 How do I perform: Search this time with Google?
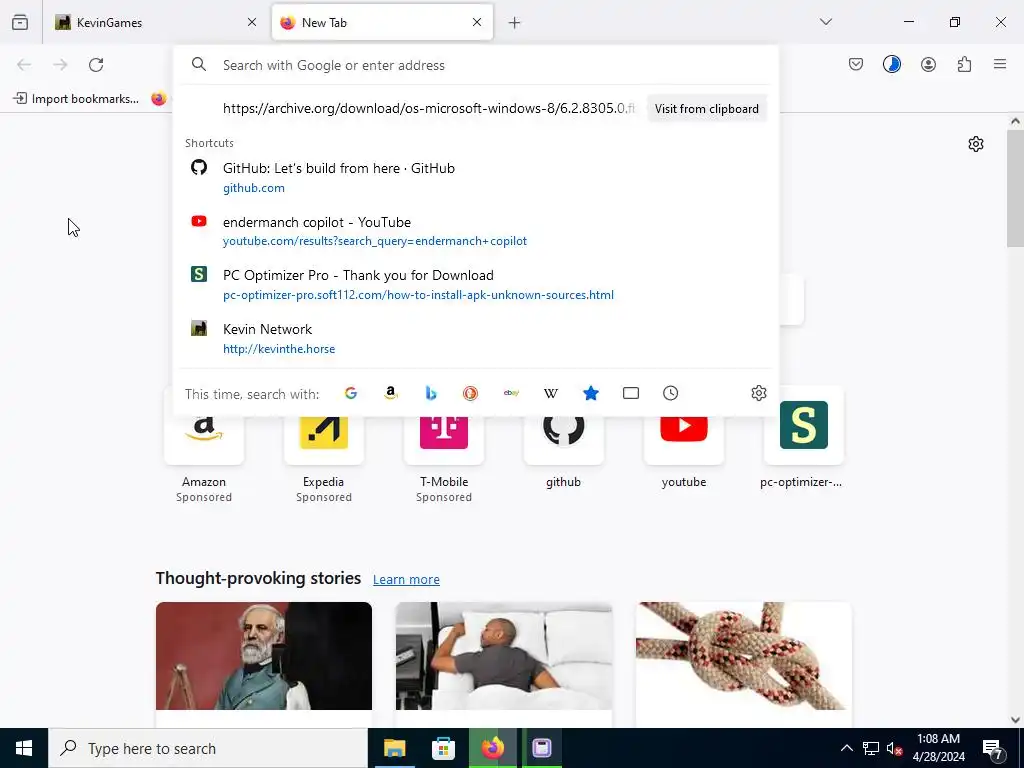tap(351, 393)
